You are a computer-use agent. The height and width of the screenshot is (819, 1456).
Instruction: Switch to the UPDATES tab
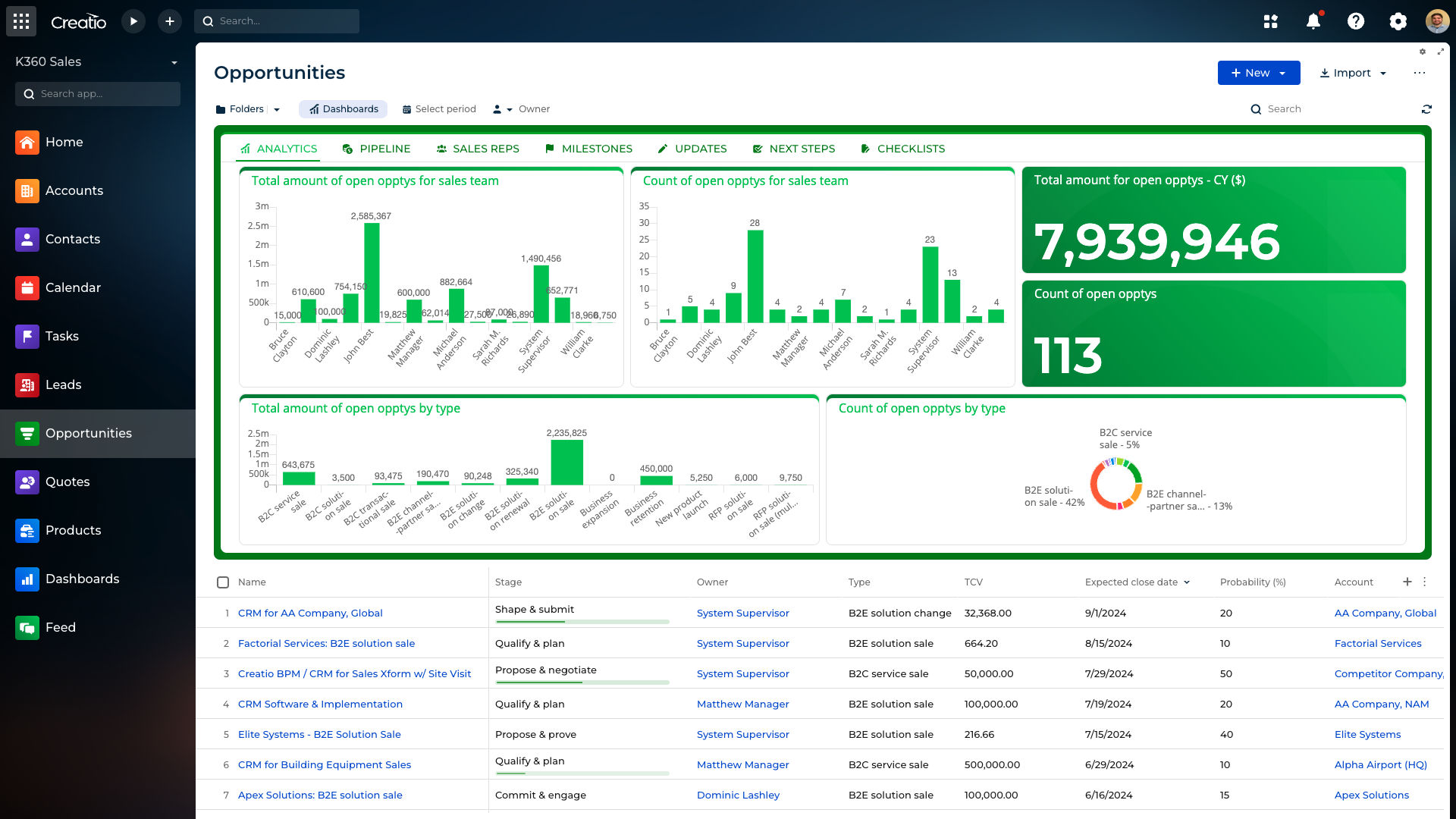pyautogui.click(x=692, y=149)
